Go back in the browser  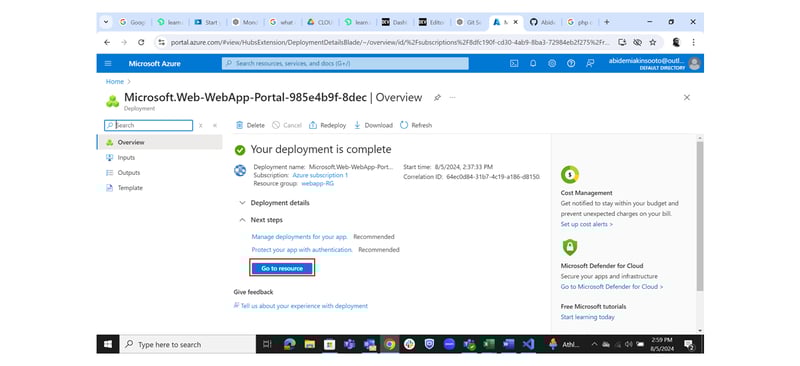click(x=107, y=42)
